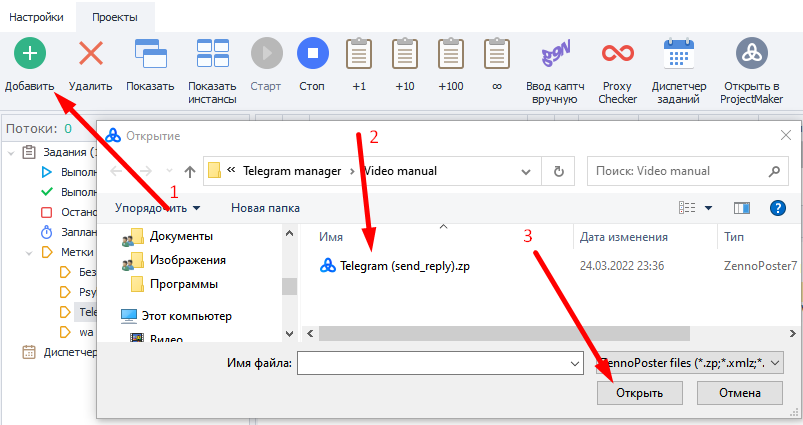The height and width of the screenshot is (425, 803).
Task: Click the Forward navigation arrow in dialog
Action: 145,171
